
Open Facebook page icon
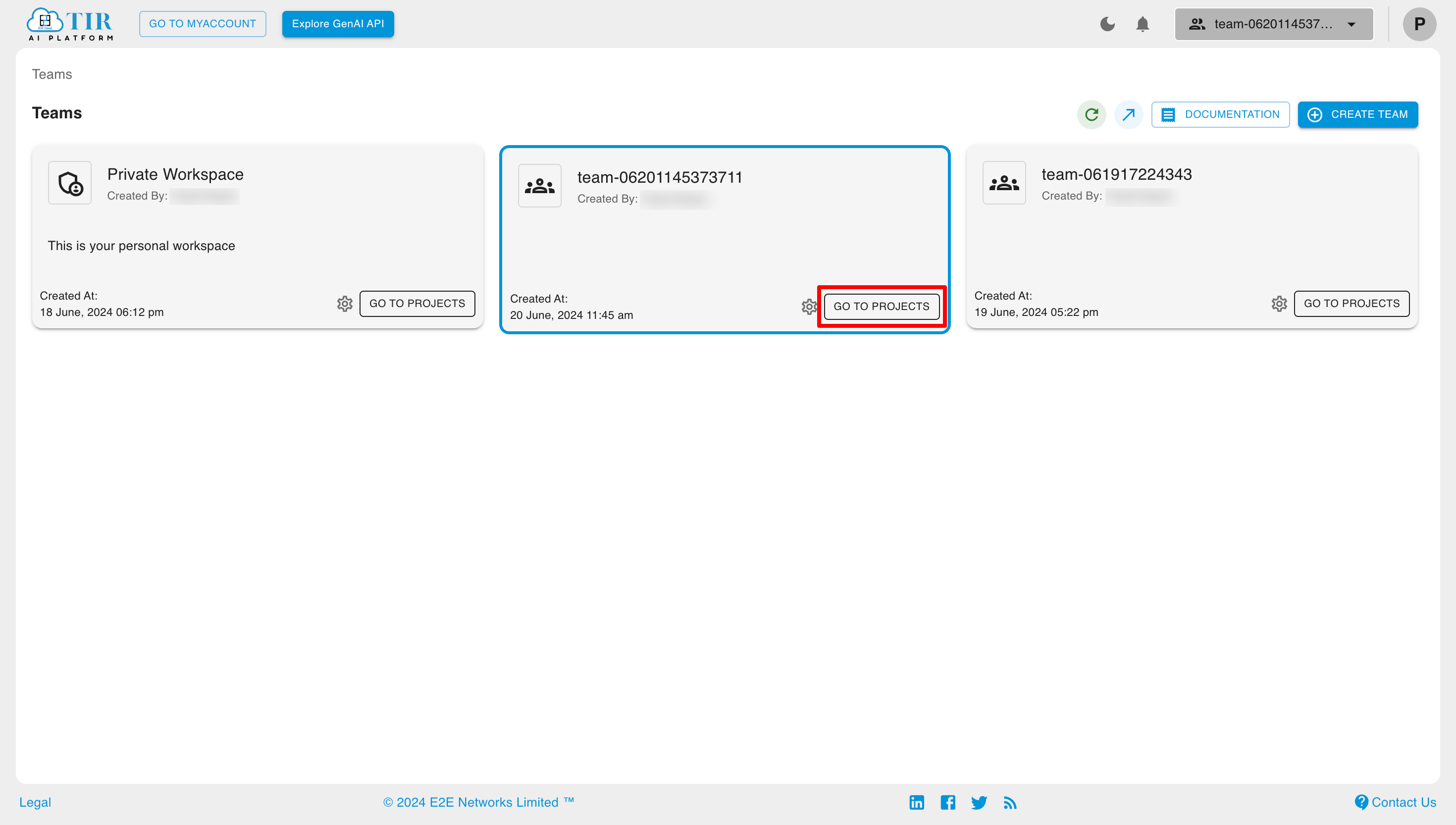click(x=947, y=802)
